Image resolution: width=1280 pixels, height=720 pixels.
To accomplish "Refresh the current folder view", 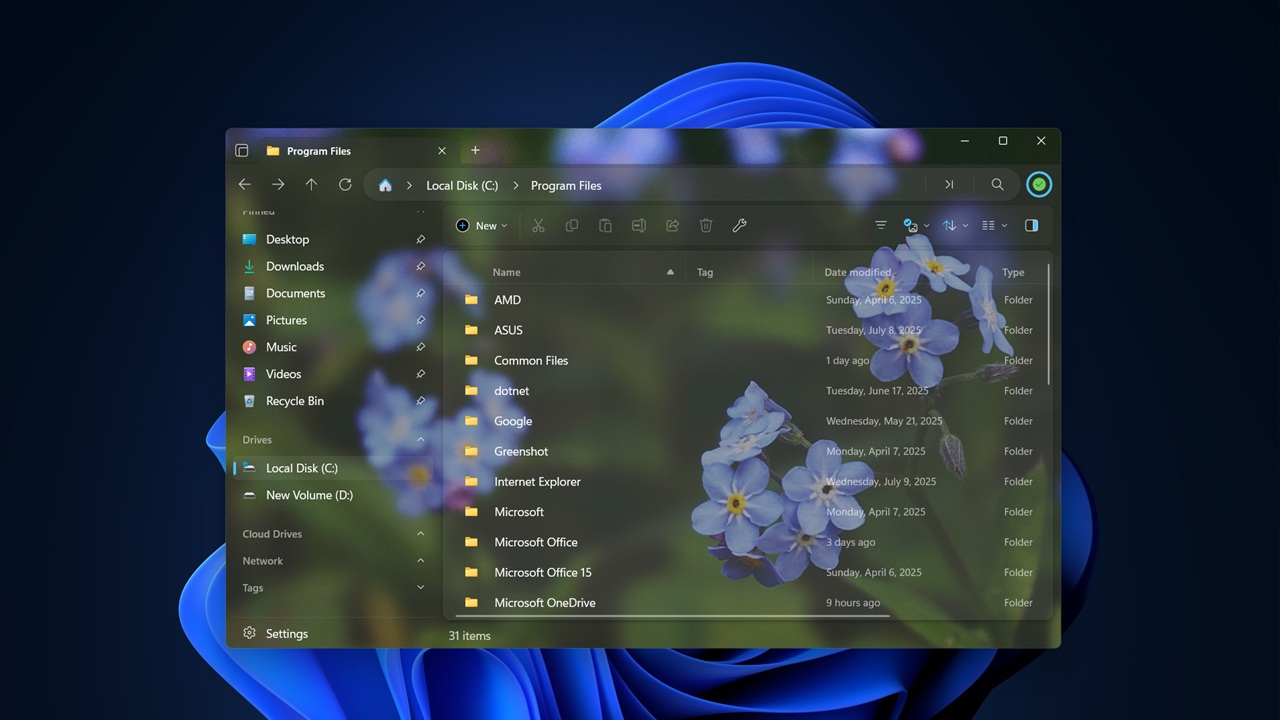I will 345,184.
